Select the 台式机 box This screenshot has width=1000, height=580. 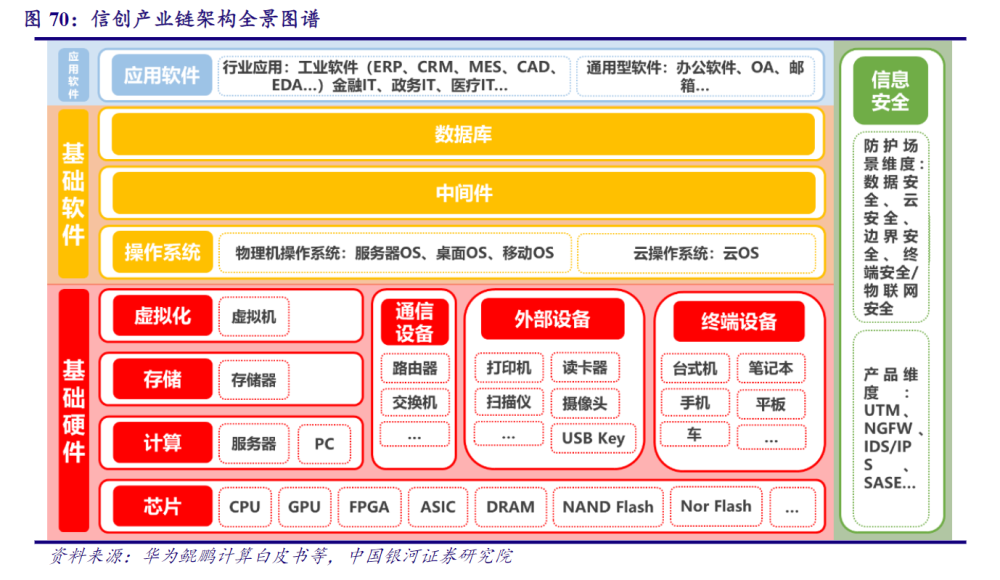coord(695,368)
